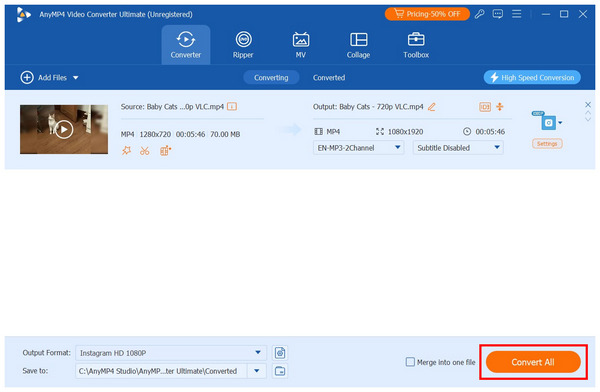Open the hamburger menu

click(517, 14)
